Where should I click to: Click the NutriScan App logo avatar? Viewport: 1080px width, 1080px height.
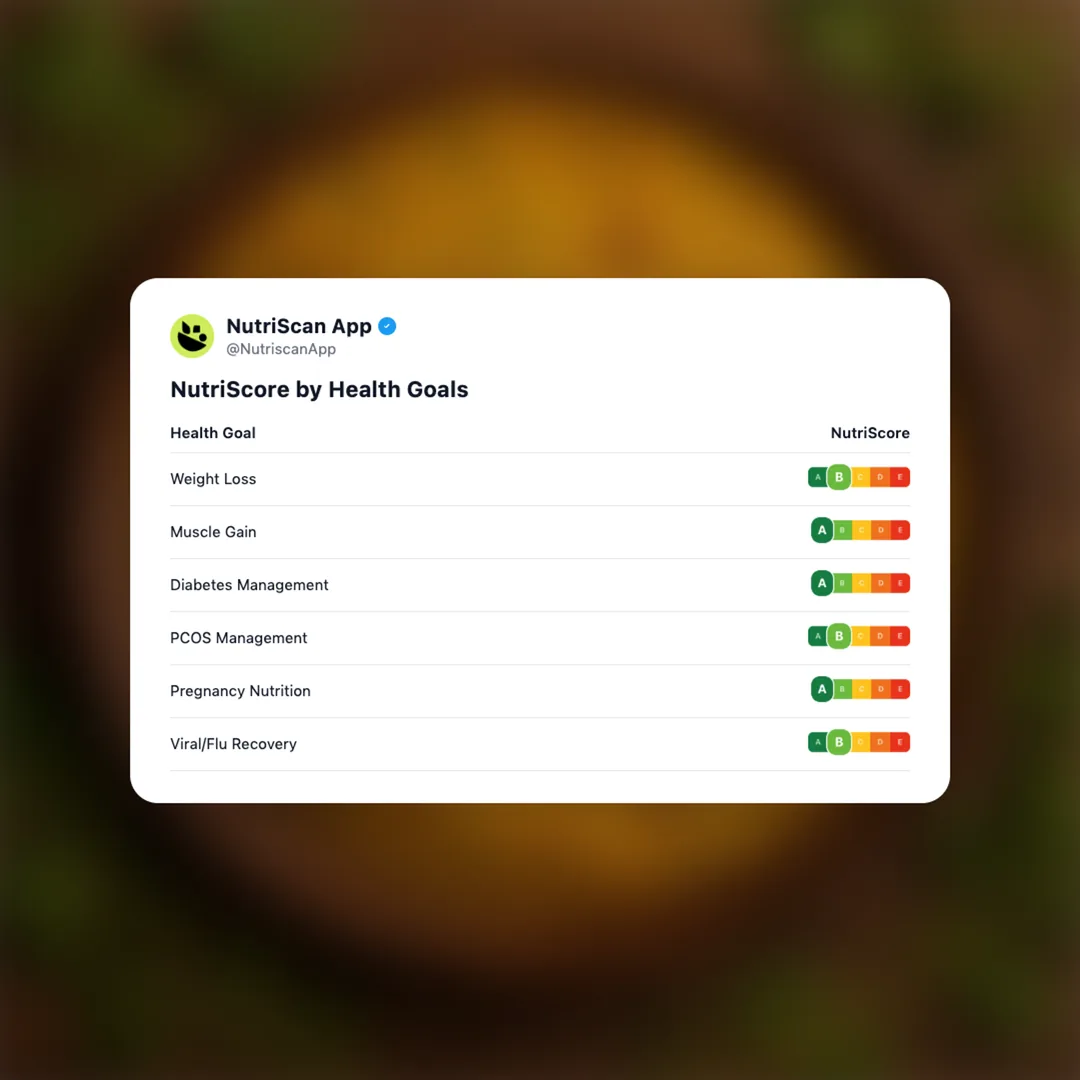pyautogui.click(x=192, y=336)
